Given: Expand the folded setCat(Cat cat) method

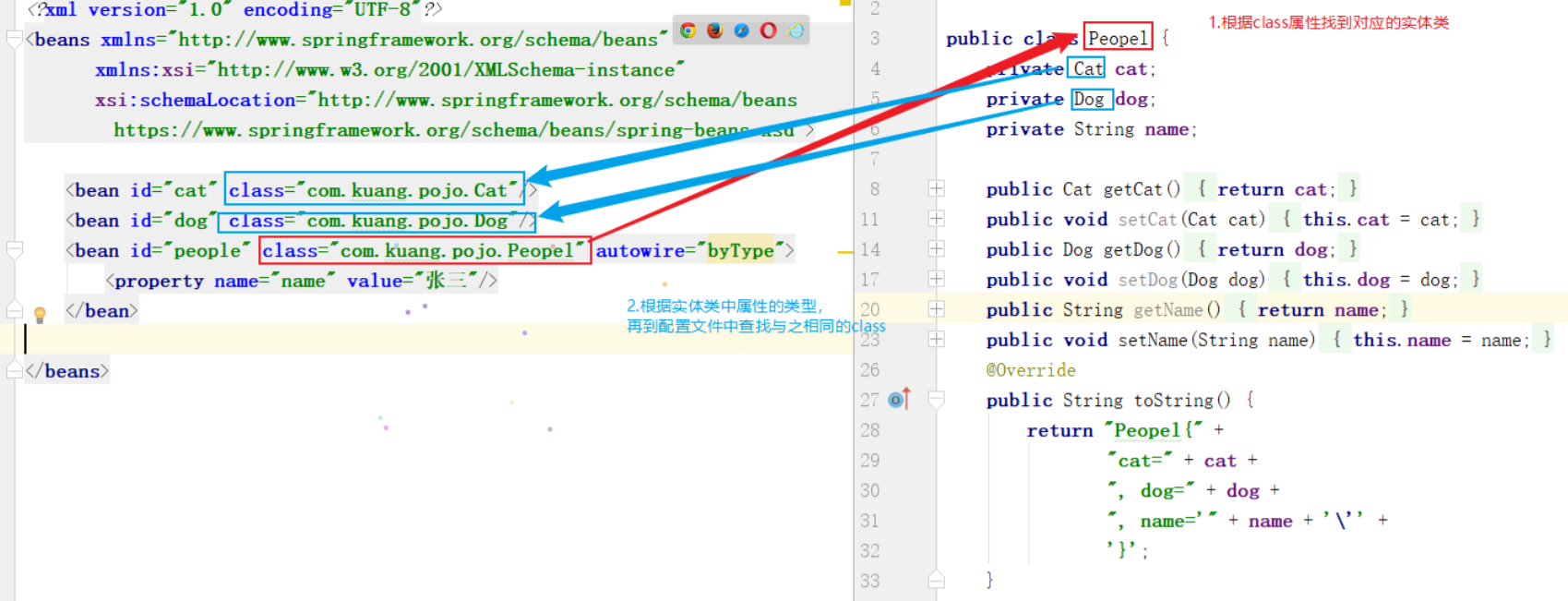Looking at the screenshot, I should (936, 219).
